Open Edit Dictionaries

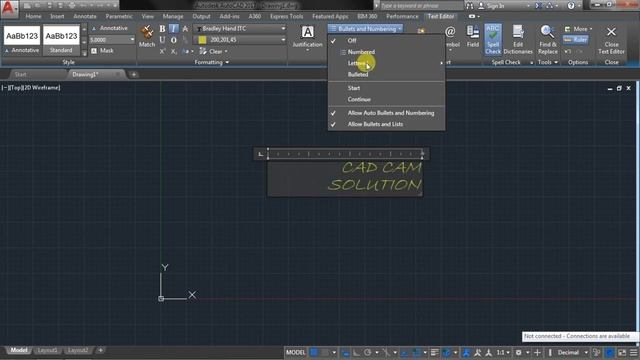click(x=518, y=40)
